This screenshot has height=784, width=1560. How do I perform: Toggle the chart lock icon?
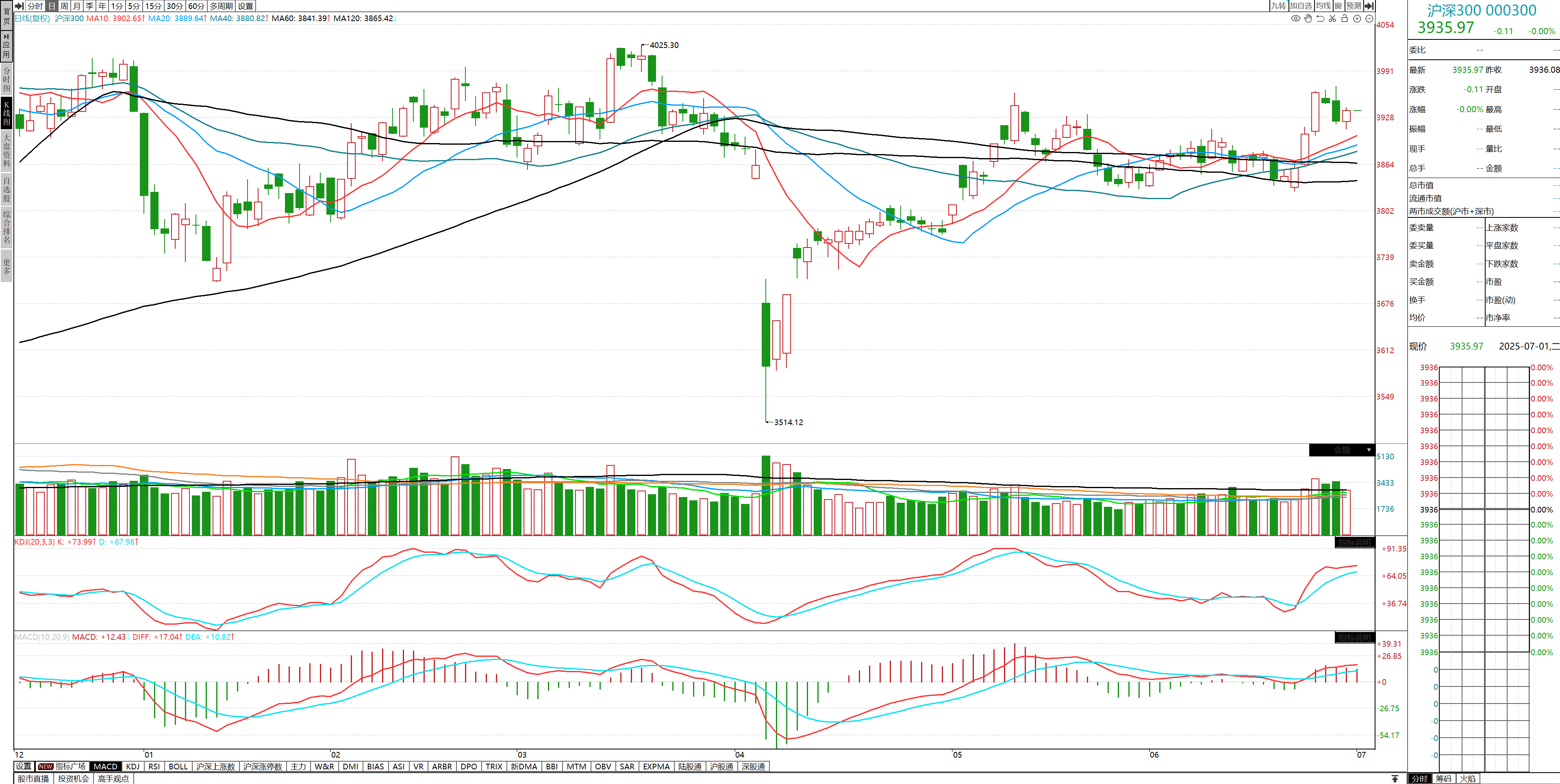[1345, 18]
